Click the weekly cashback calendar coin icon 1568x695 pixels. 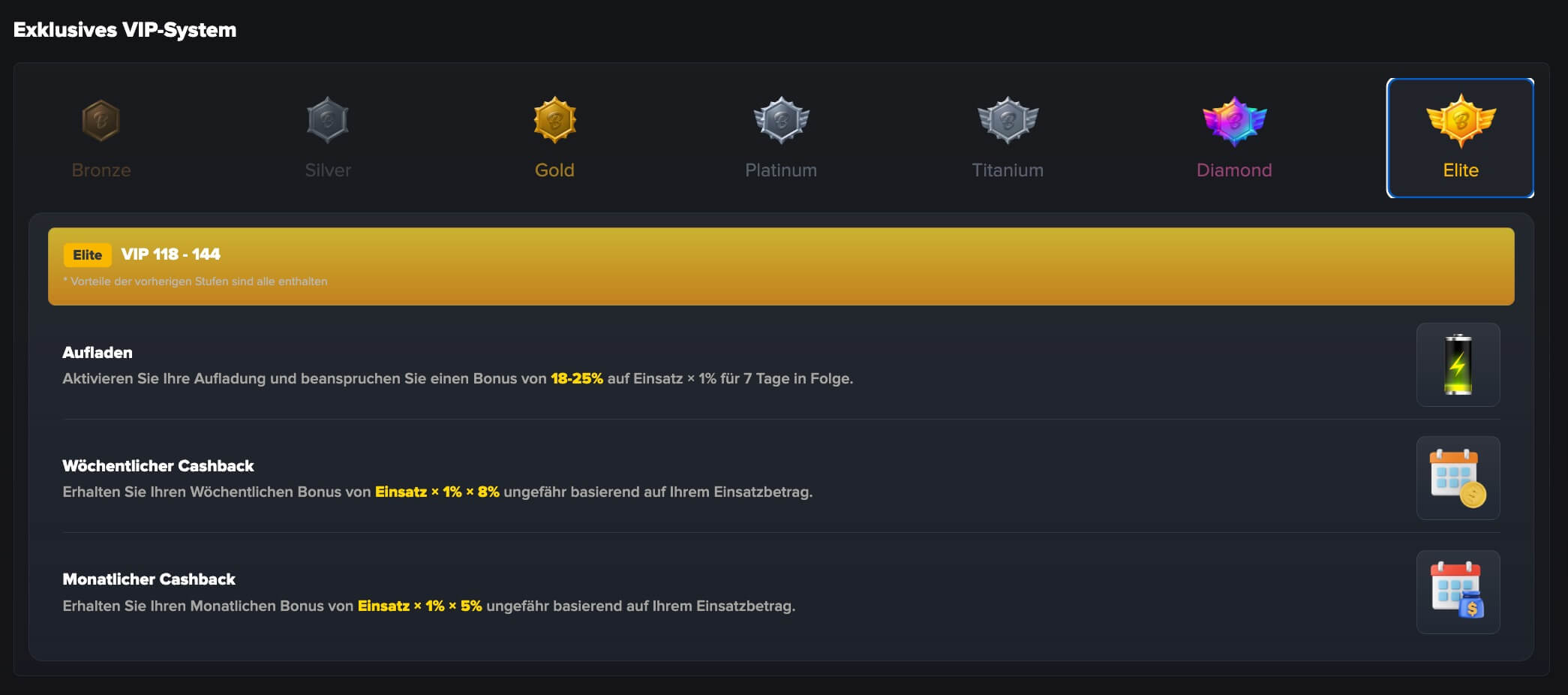(x=1458, y=478)
